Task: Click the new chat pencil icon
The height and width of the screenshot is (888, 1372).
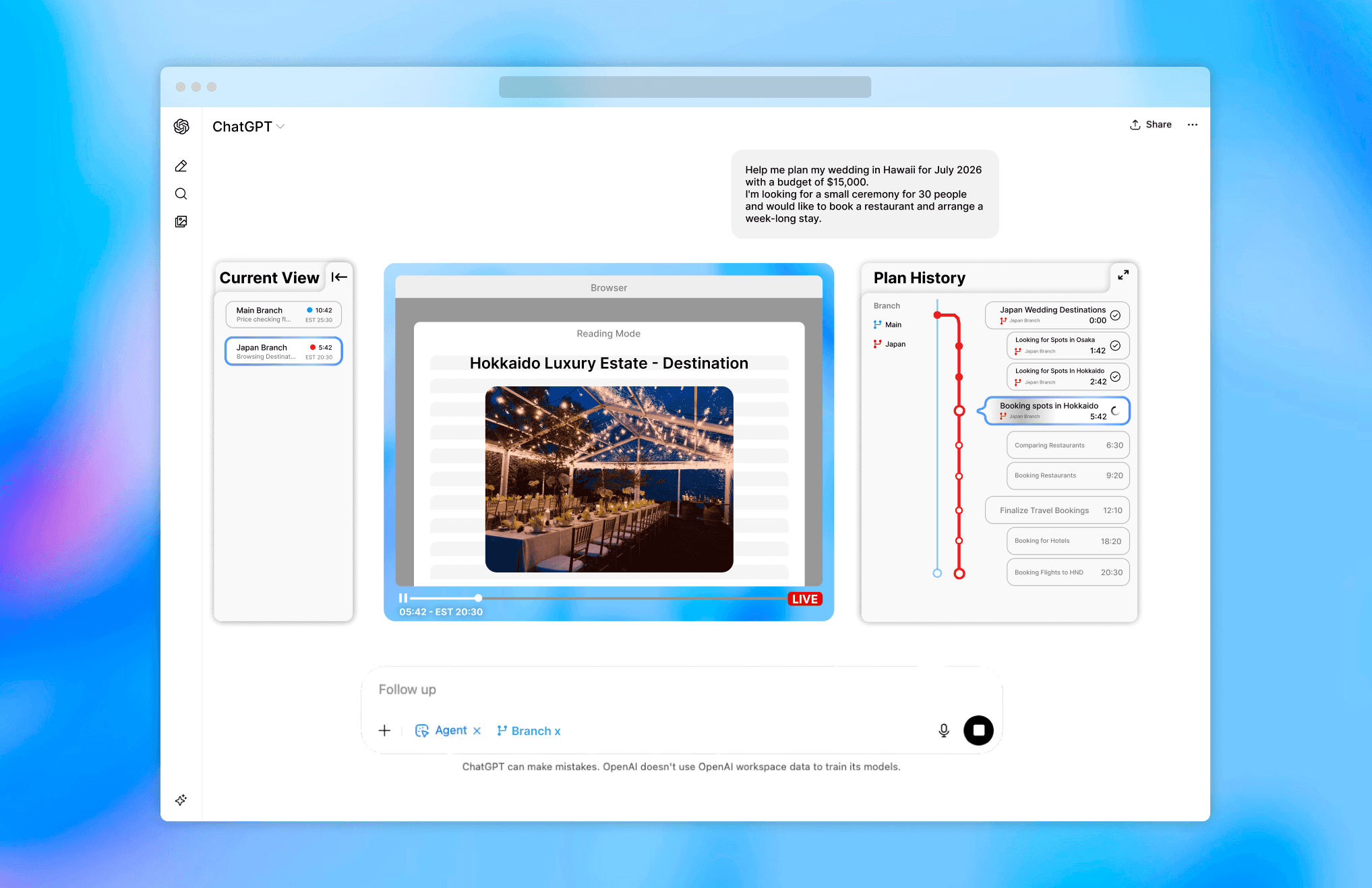Action: 181,166
